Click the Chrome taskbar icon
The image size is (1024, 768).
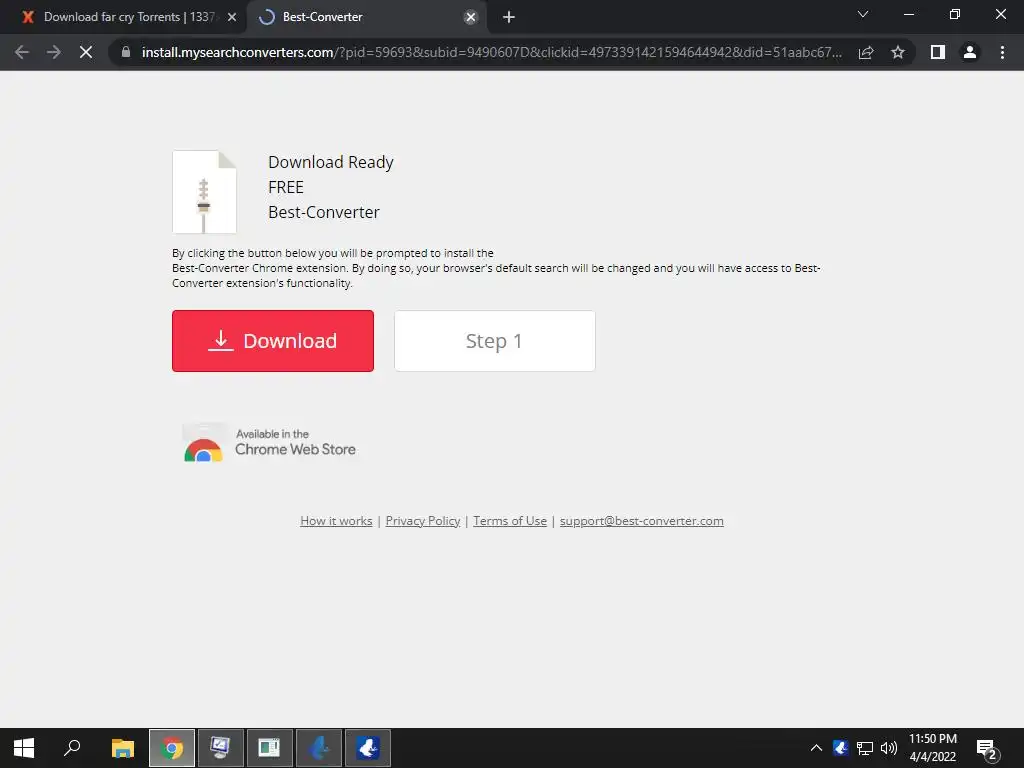[x=172, y=748]
